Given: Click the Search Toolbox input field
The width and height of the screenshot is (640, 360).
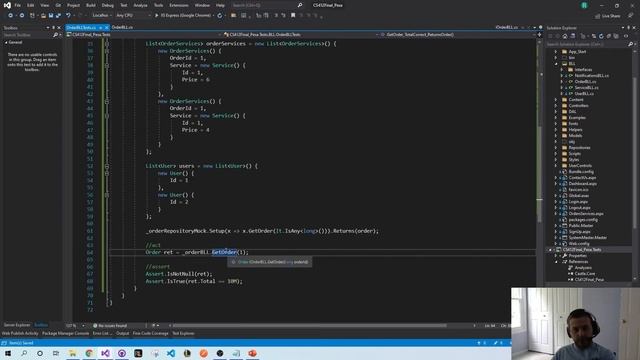Looking at the screenshot, I should 27,35.
